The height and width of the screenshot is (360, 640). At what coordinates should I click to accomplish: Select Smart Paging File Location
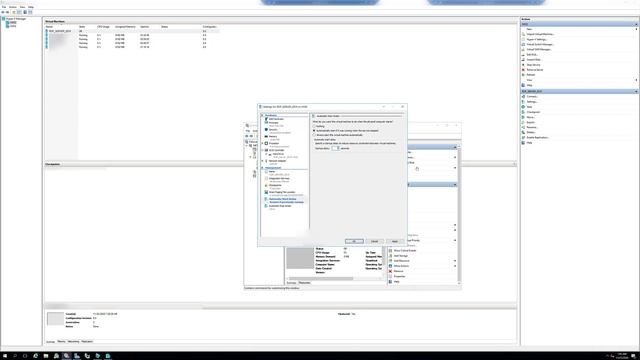[282, 192]
